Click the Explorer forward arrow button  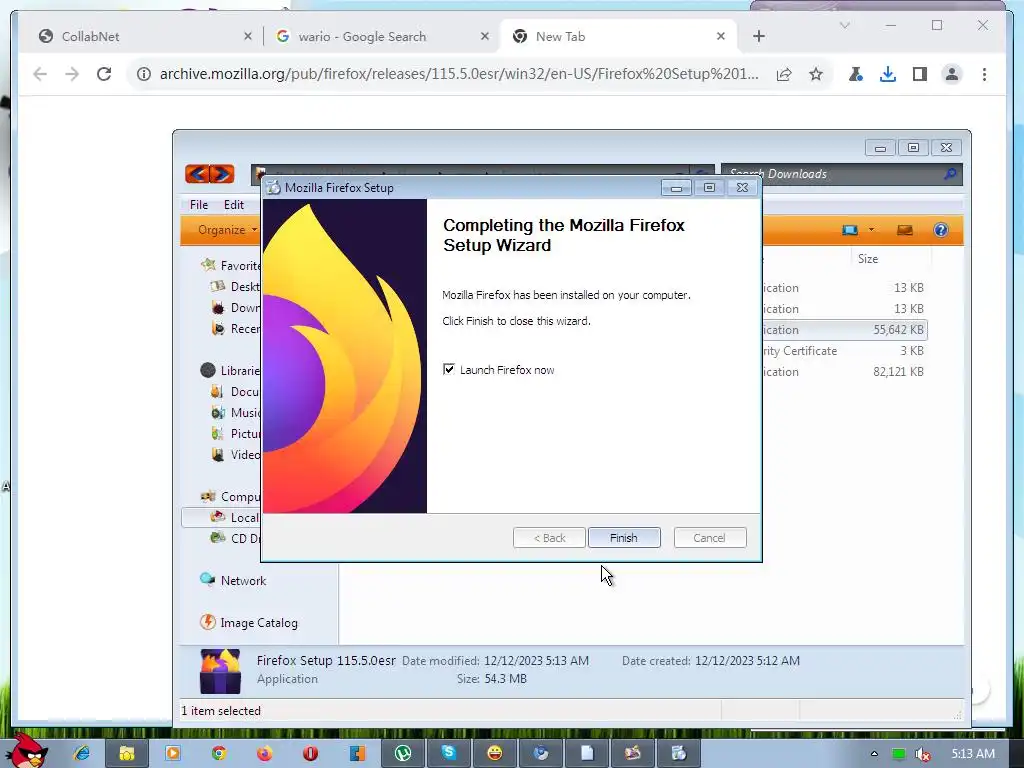point(221,174)
